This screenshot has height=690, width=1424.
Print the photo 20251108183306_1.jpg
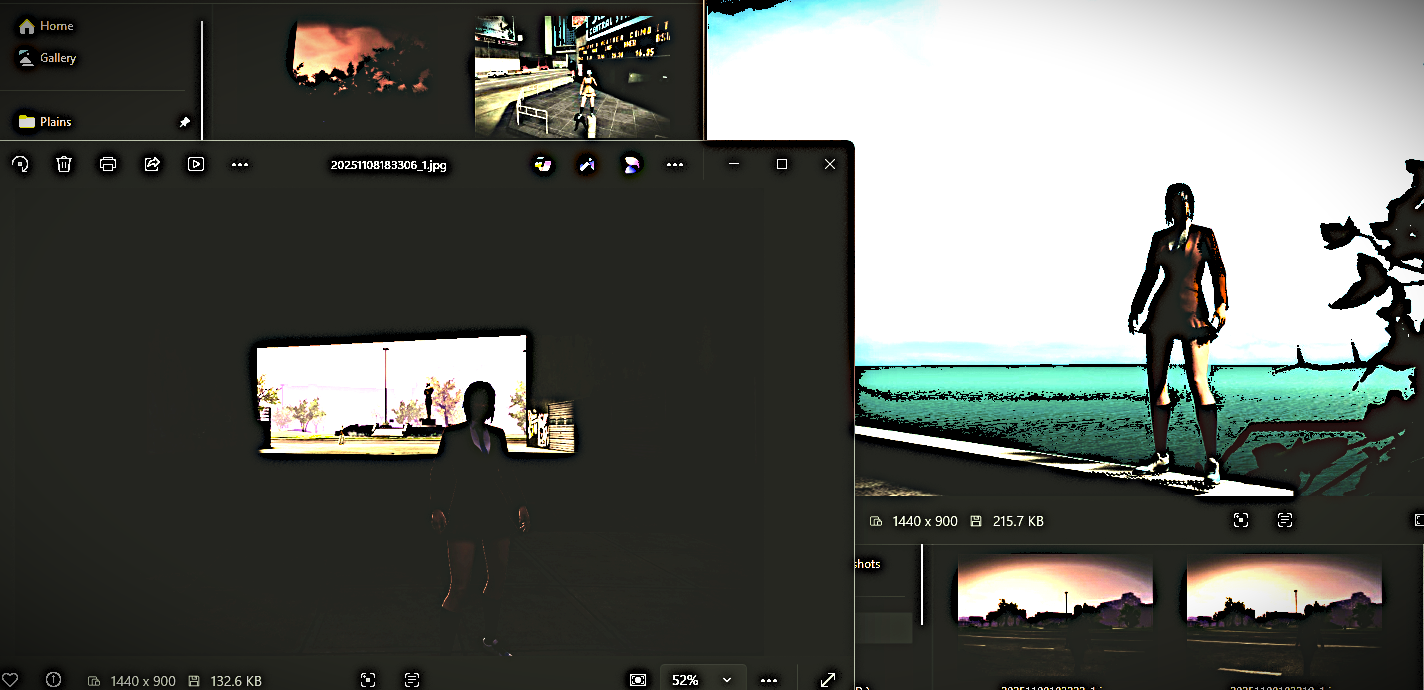click(108, 164)
